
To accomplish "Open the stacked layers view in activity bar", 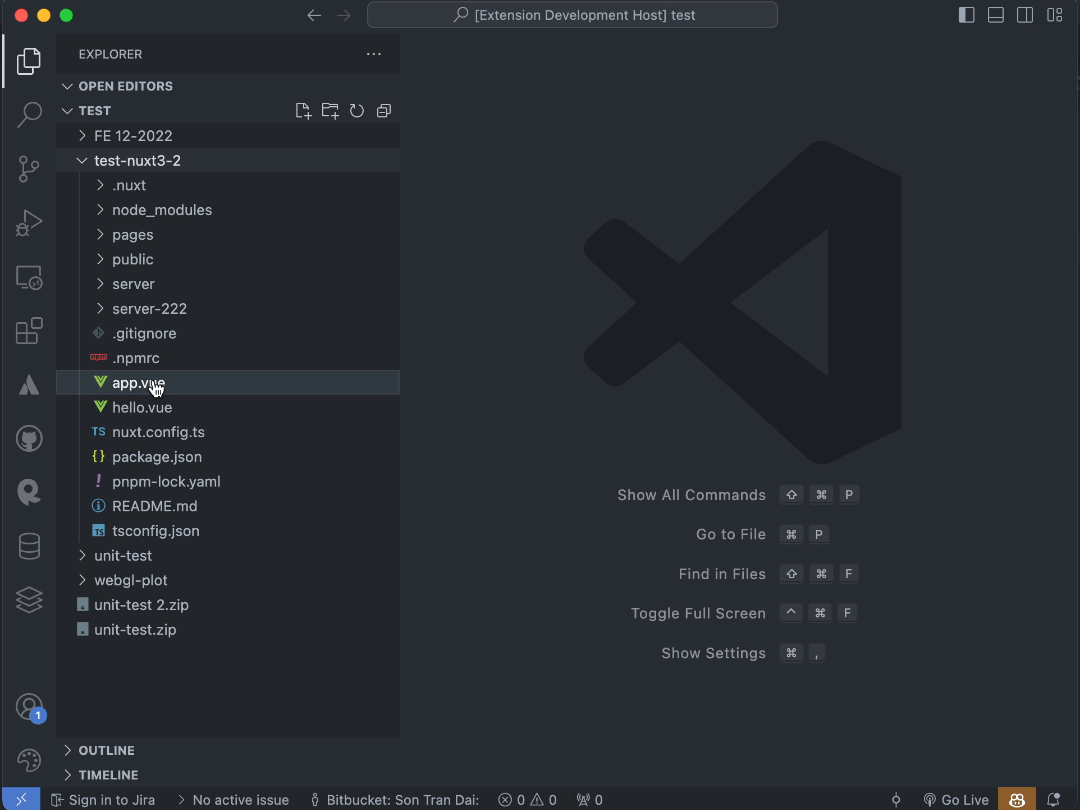I will pyautogui.click(x=29, y=600).
